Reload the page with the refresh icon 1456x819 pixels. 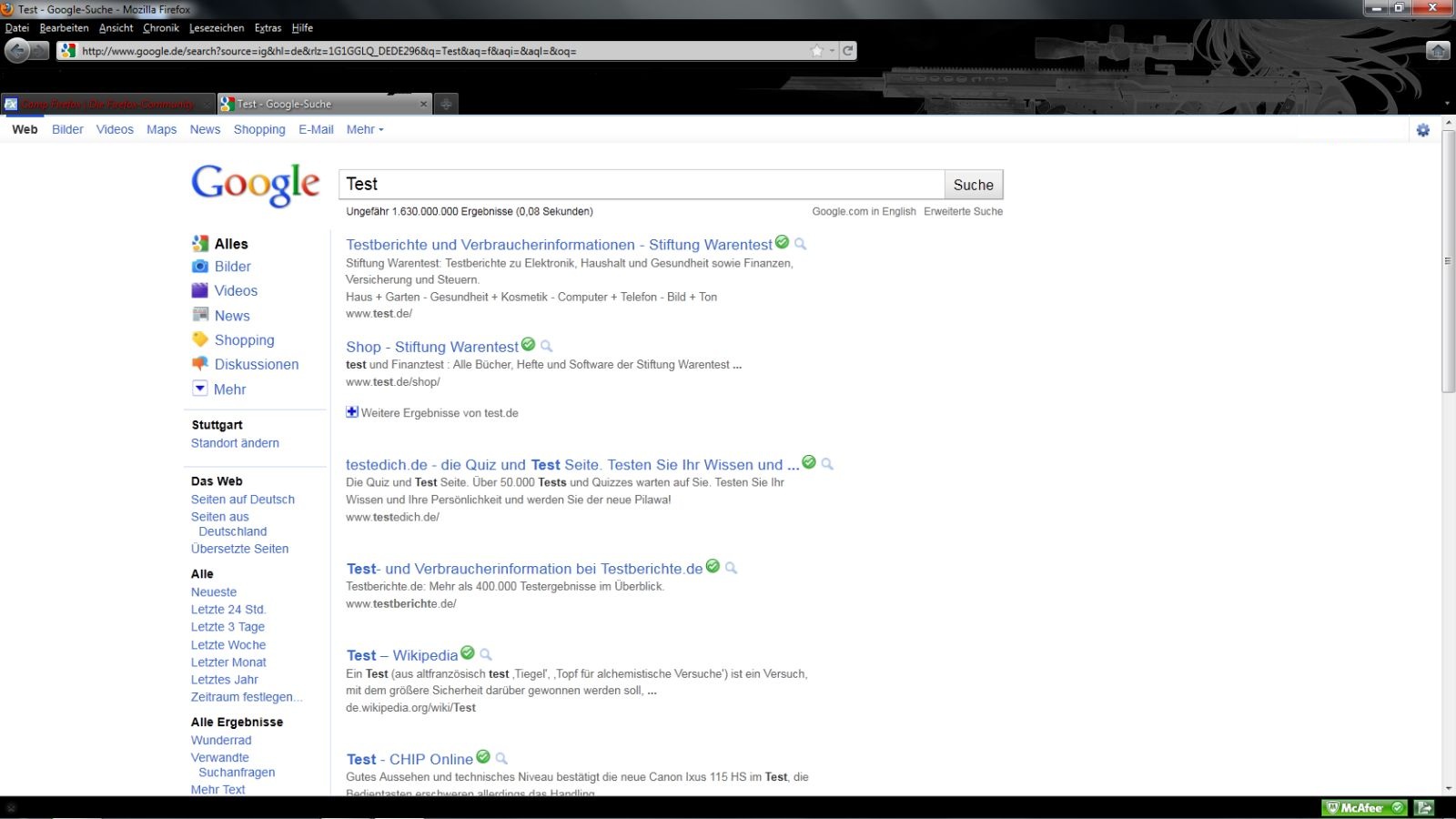(x=848, y=51)
